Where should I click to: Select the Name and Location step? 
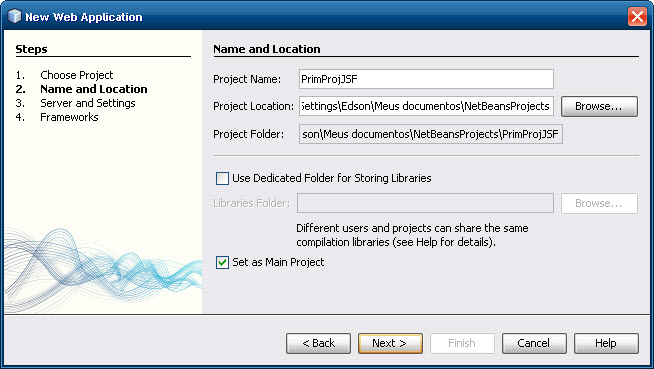pos(94,89)
